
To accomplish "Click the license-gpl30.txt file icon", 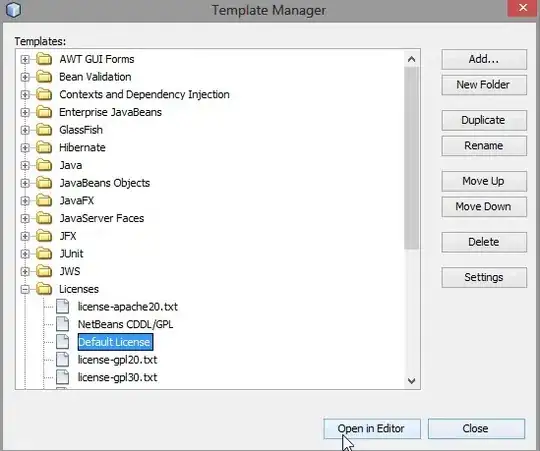I will pyautogui.click(x=63, y=377).
